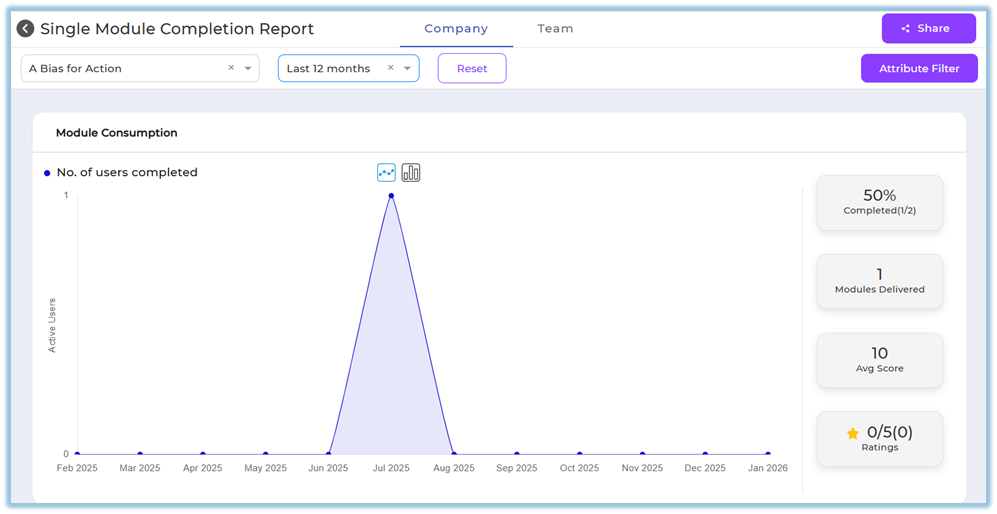Image resolution: width=997 pixels, height=514 pixels.
Task: Click the yellow star ratings icon
Action: pos(852,433)
